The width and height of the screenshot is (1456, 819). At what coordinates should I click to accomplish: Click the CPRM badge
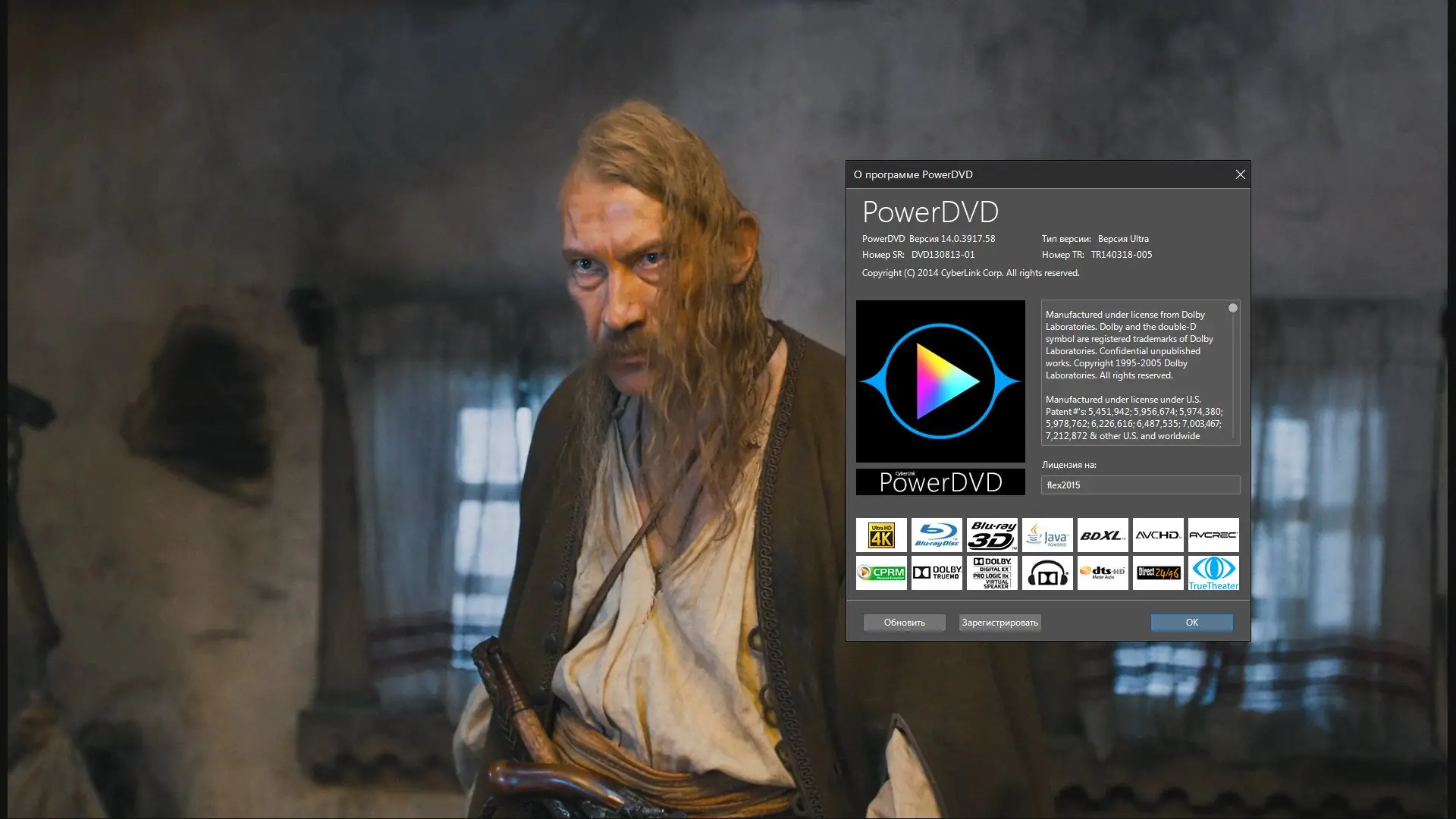881,573
